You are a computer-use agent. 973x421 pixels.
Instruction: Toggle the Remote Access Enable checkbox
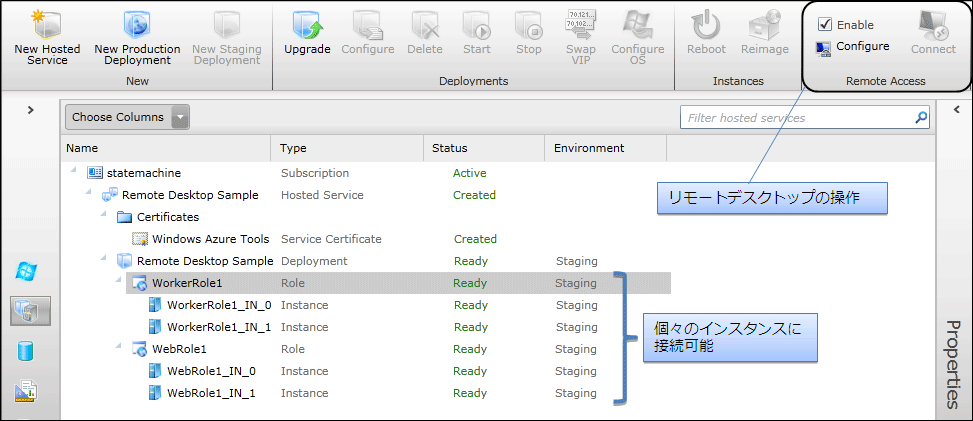(x=825, y=24)
